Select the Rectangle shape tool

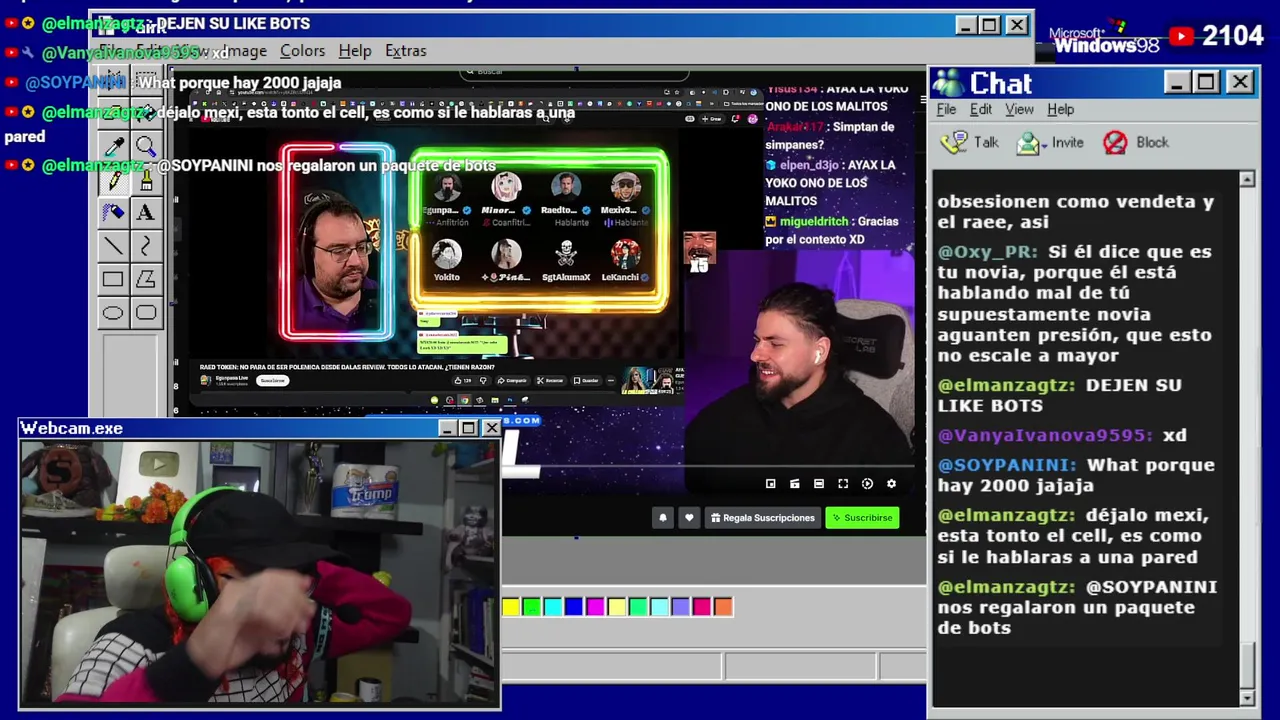click(113, 280)
